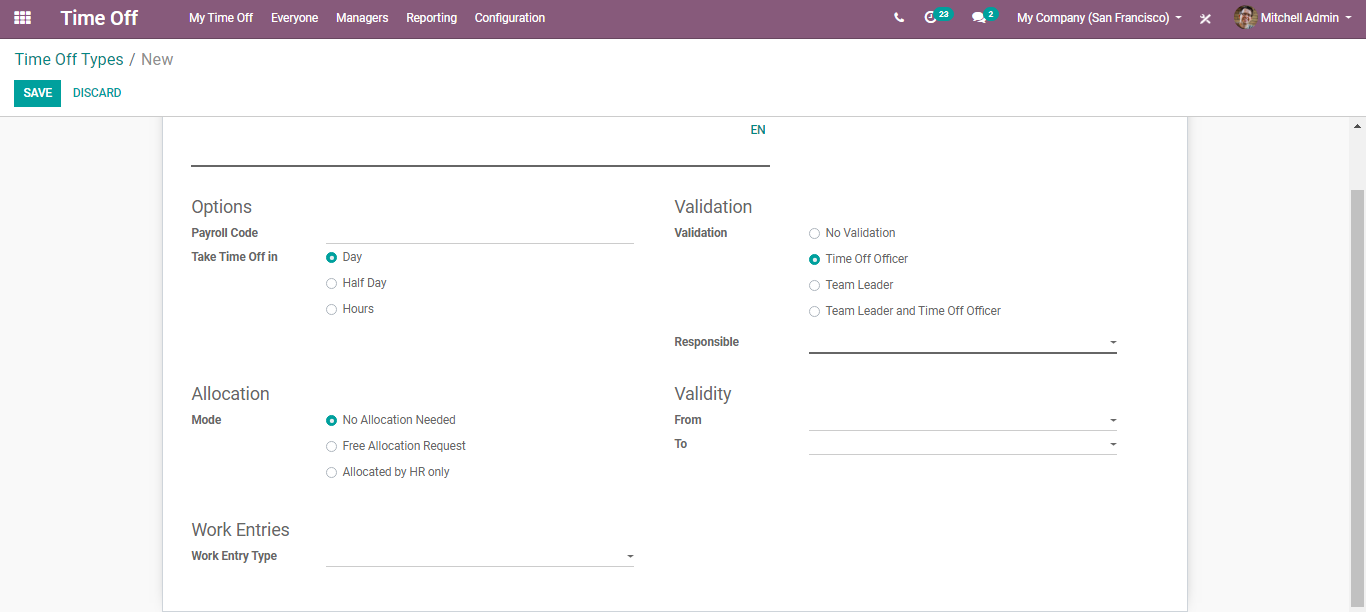The height and width of the screenshot is (612, 1366).
Task: Click the EN translation button
Action: pyautogui.click(x=758, y=130)
